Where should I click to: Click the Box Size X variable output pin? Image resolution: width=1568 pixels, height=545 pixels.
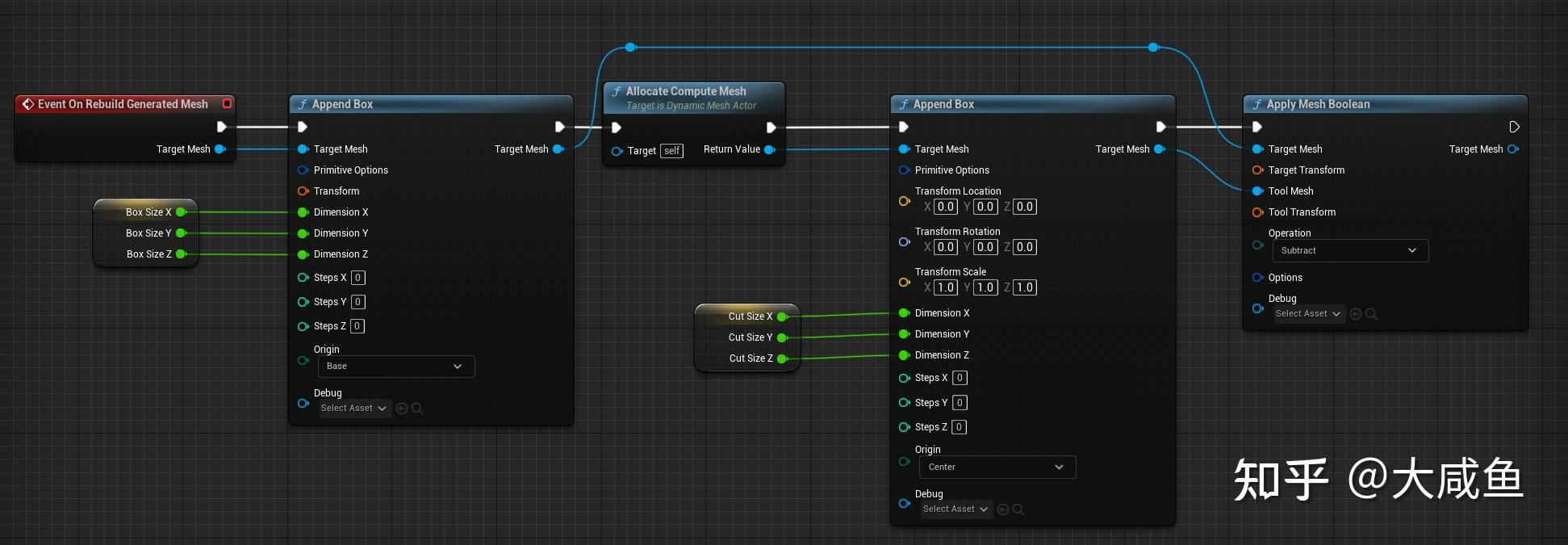coord(181,212)
